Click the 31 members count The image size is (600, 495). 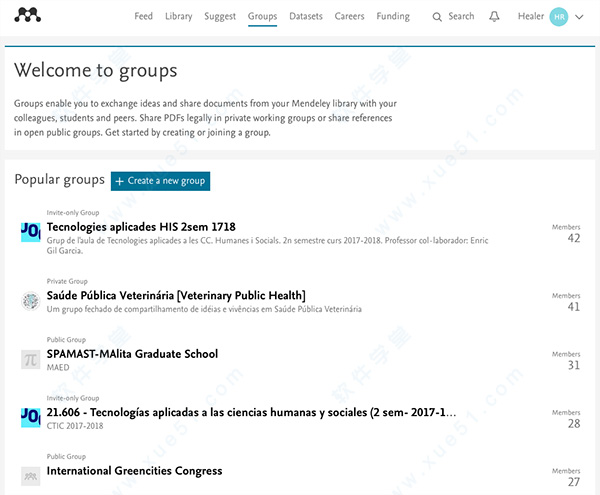(574, 365)
